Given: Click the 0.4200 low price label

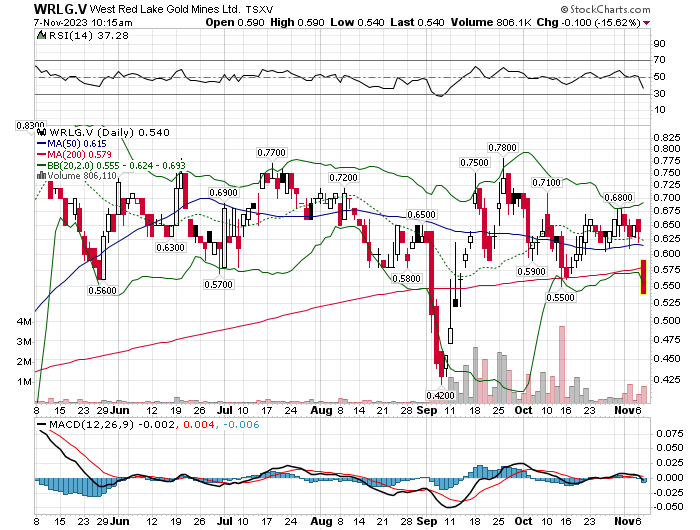Looking at the screenshot, I should [440, 395].
